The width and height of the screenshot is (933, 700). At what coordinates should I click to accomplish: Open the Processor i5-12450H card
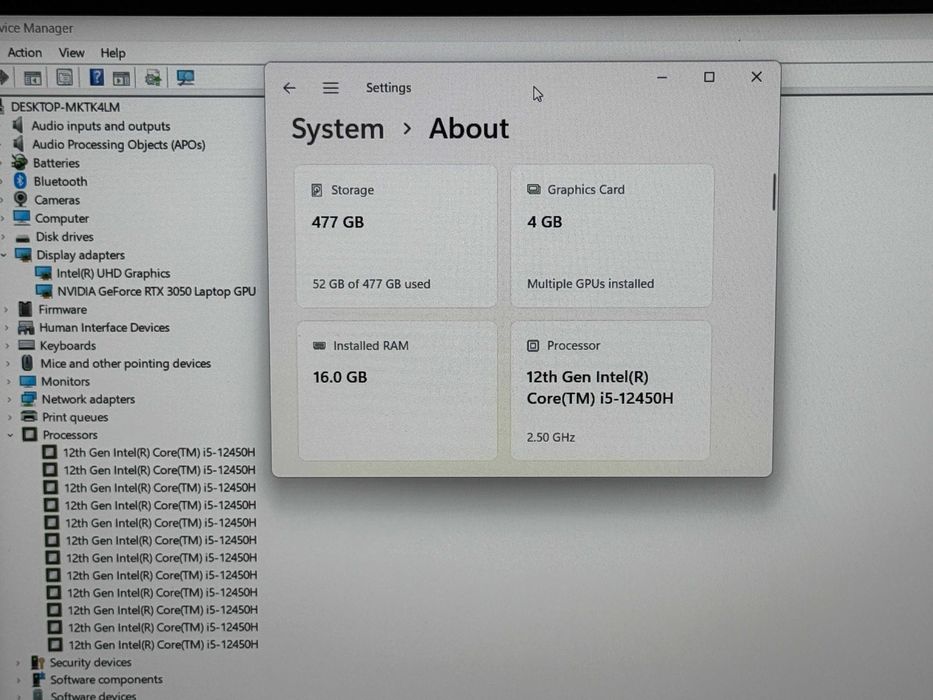610,390
